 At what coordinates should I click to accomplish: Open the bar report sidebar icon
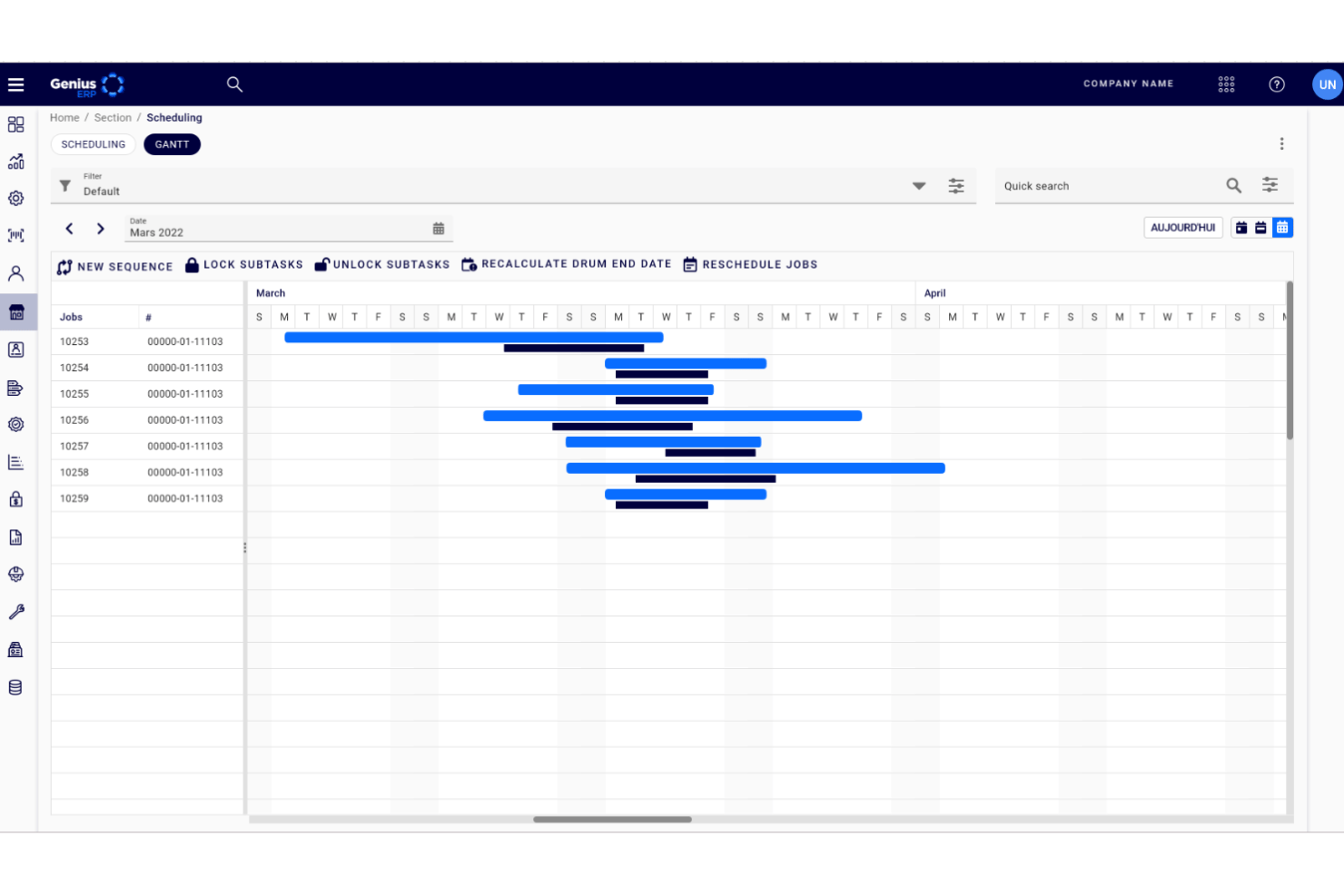(15, 462)
